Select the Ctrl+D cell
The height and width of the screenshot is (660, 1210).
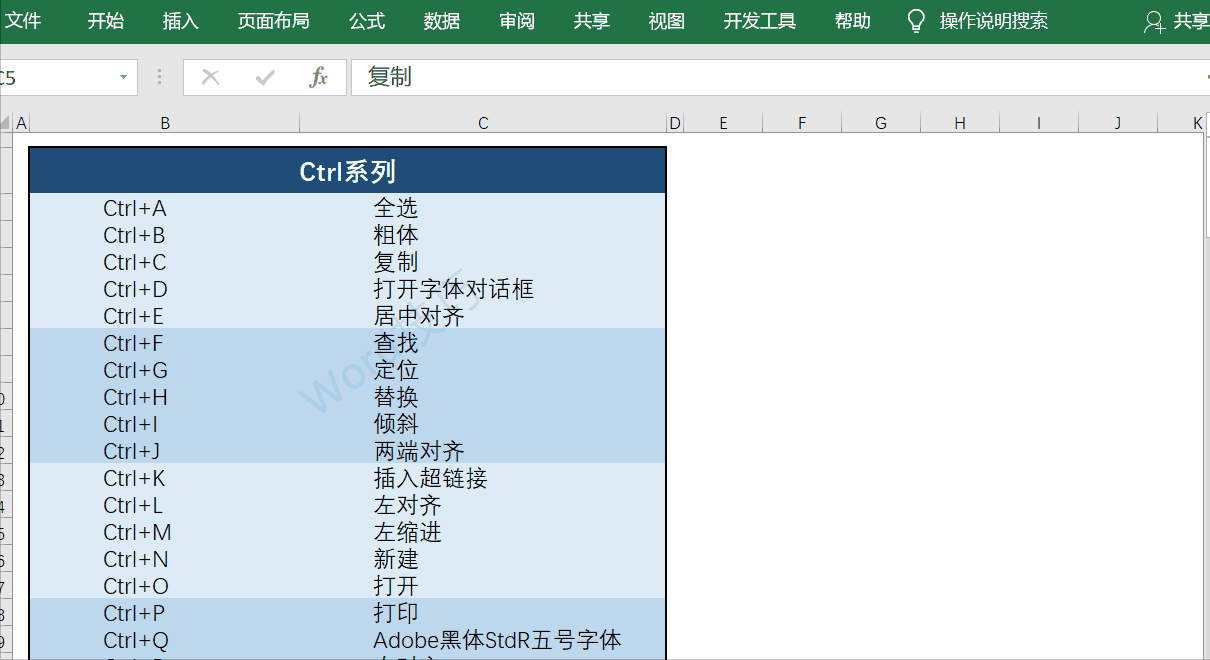(x=165, y=289)
